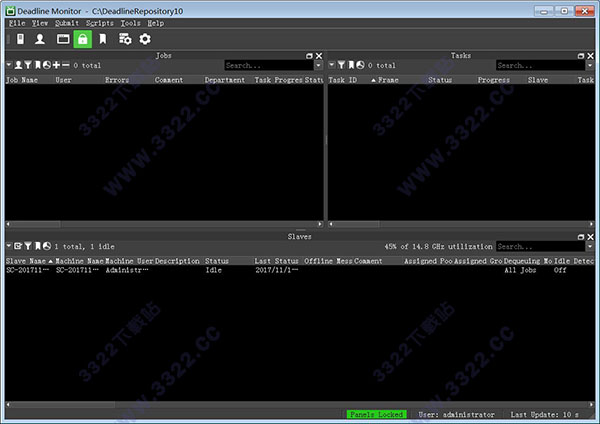Click the Tasks panel bookmark icon
This screenshot has height=424, width=600.
coord(351,65)
